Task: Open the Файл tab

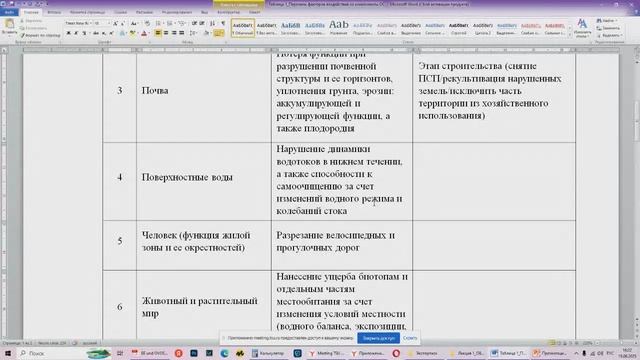Action: [9, 12]
